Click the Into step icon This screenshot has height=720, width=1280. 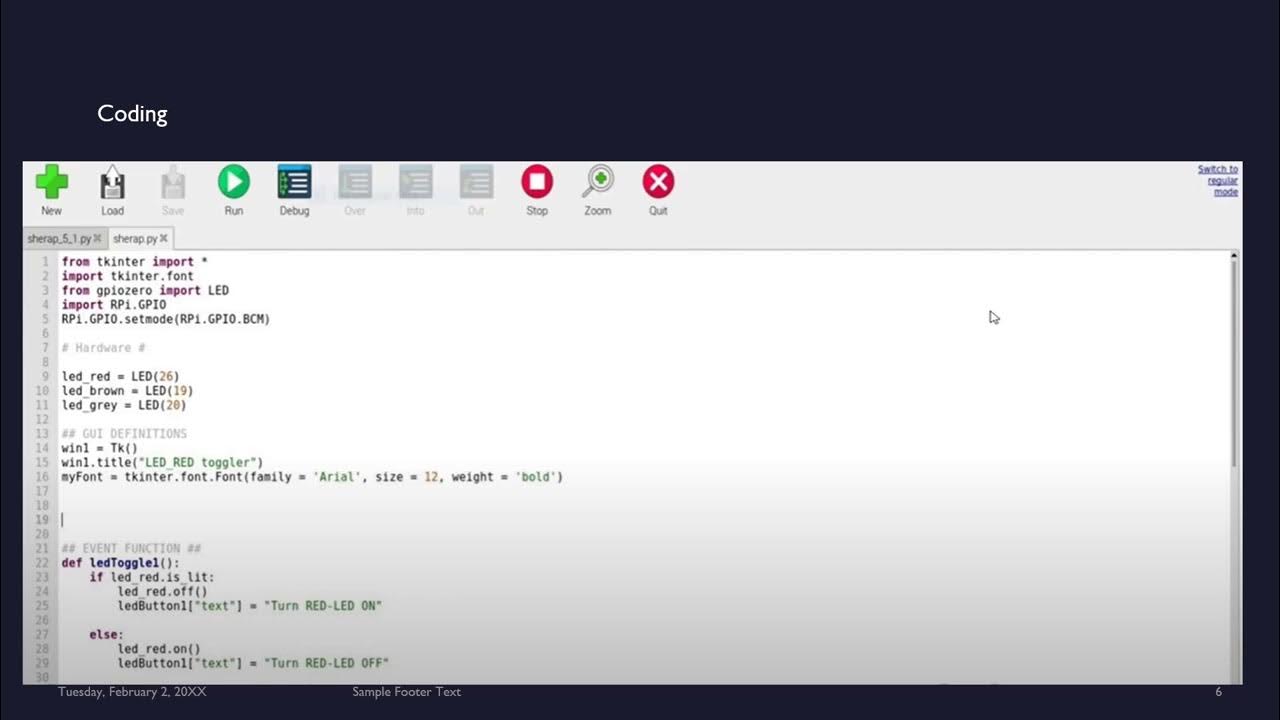click(415, 190)
